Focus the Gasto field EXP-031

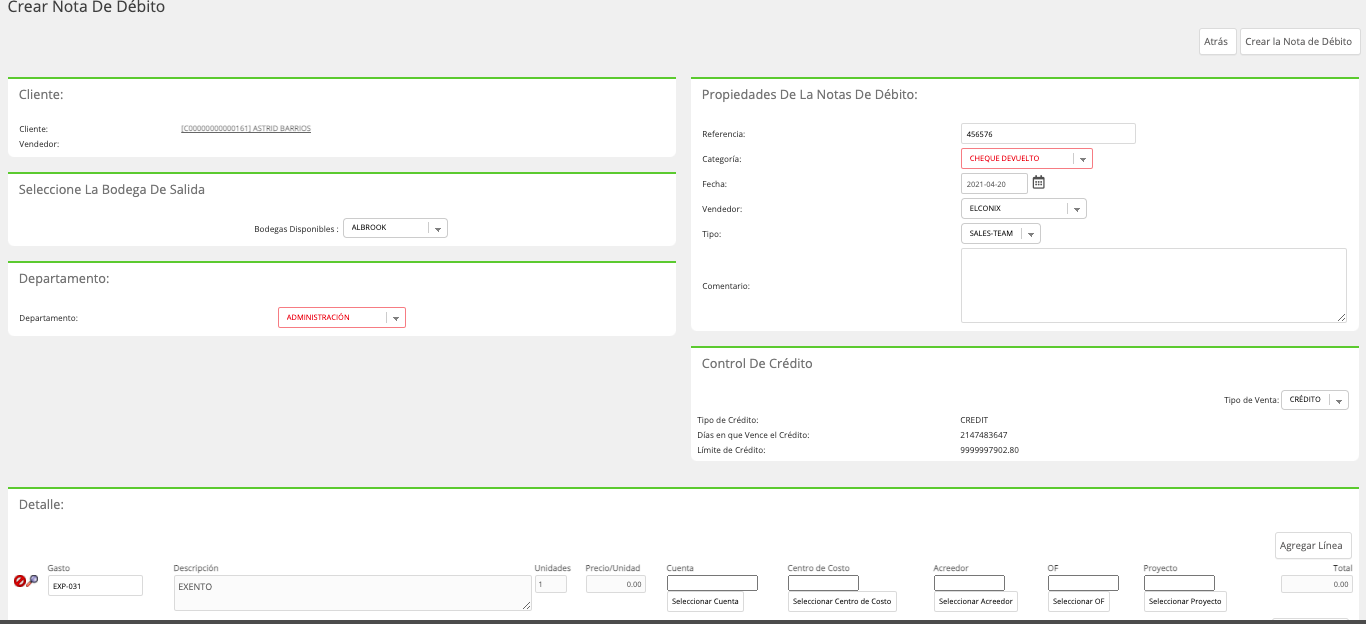coord(95,586)
